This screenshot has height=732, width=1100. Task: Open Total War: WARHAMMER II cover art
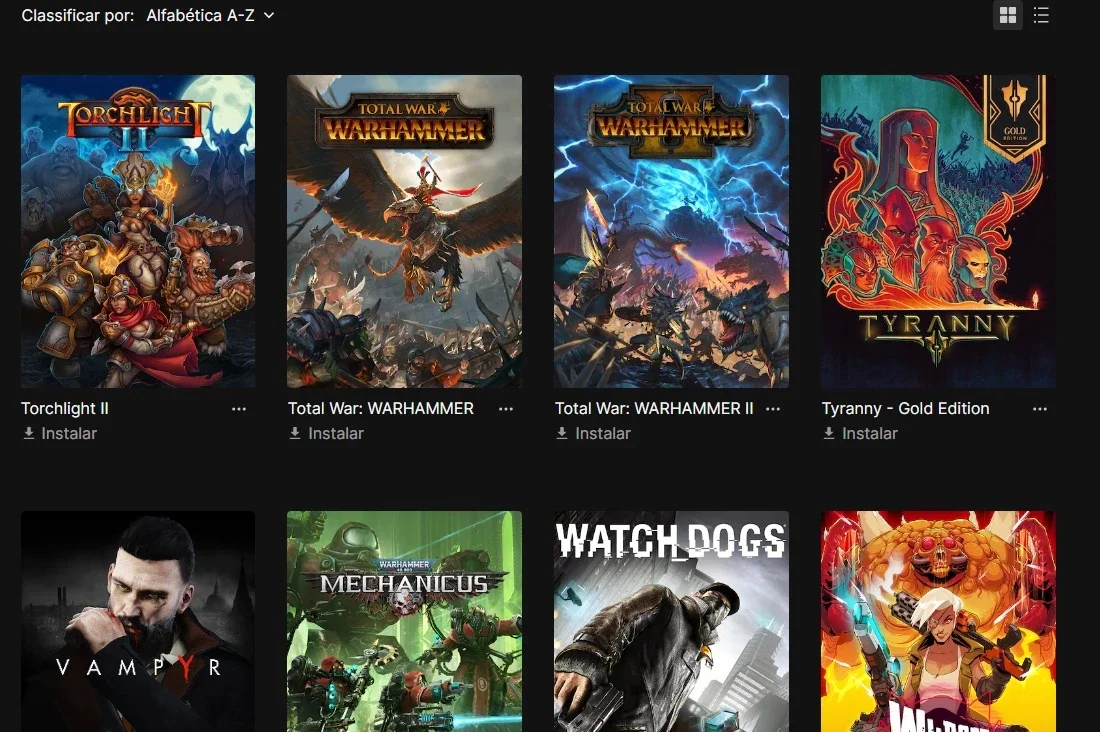(671, 232)
